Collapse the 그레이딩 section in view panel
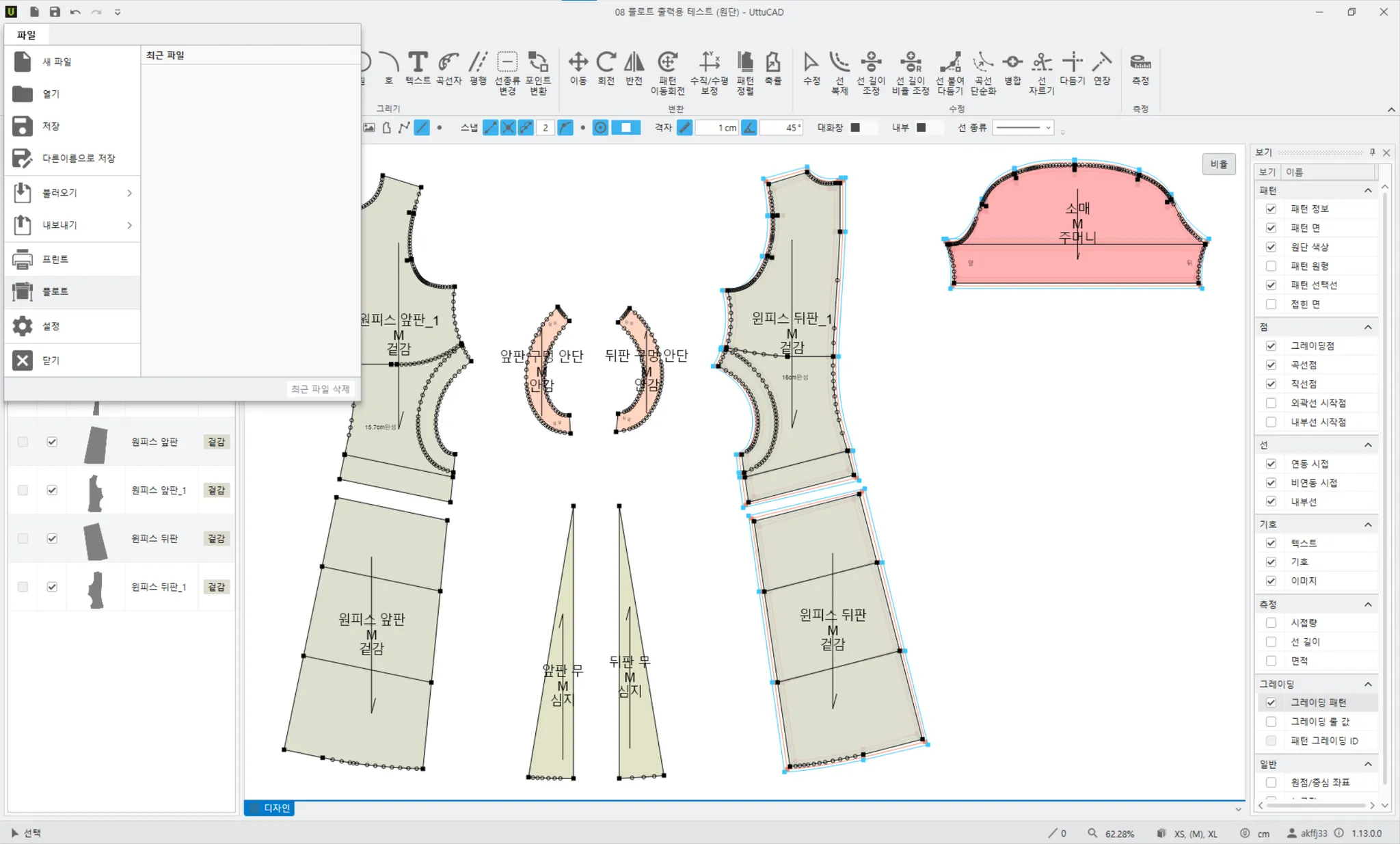 pyautogui.click(x=1368, y=684)
